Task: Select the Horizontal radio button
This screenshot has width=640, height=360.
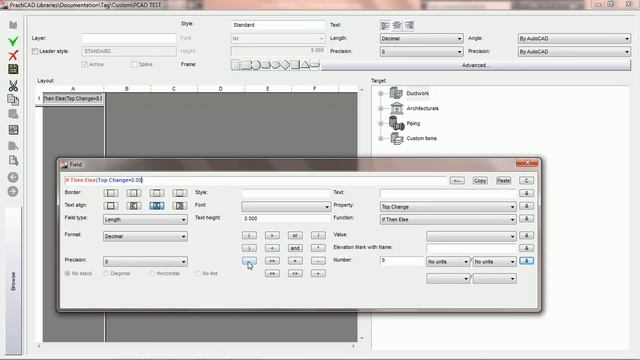Action: (x=152, y=273)
